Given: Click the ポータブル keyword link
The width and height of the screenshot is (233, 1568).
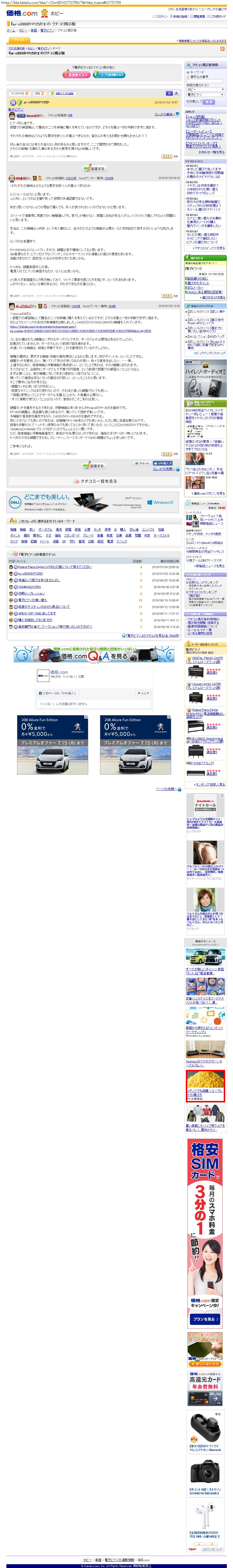Looking at the screenshot, I should pyautogui.click(x=45, y=529).
